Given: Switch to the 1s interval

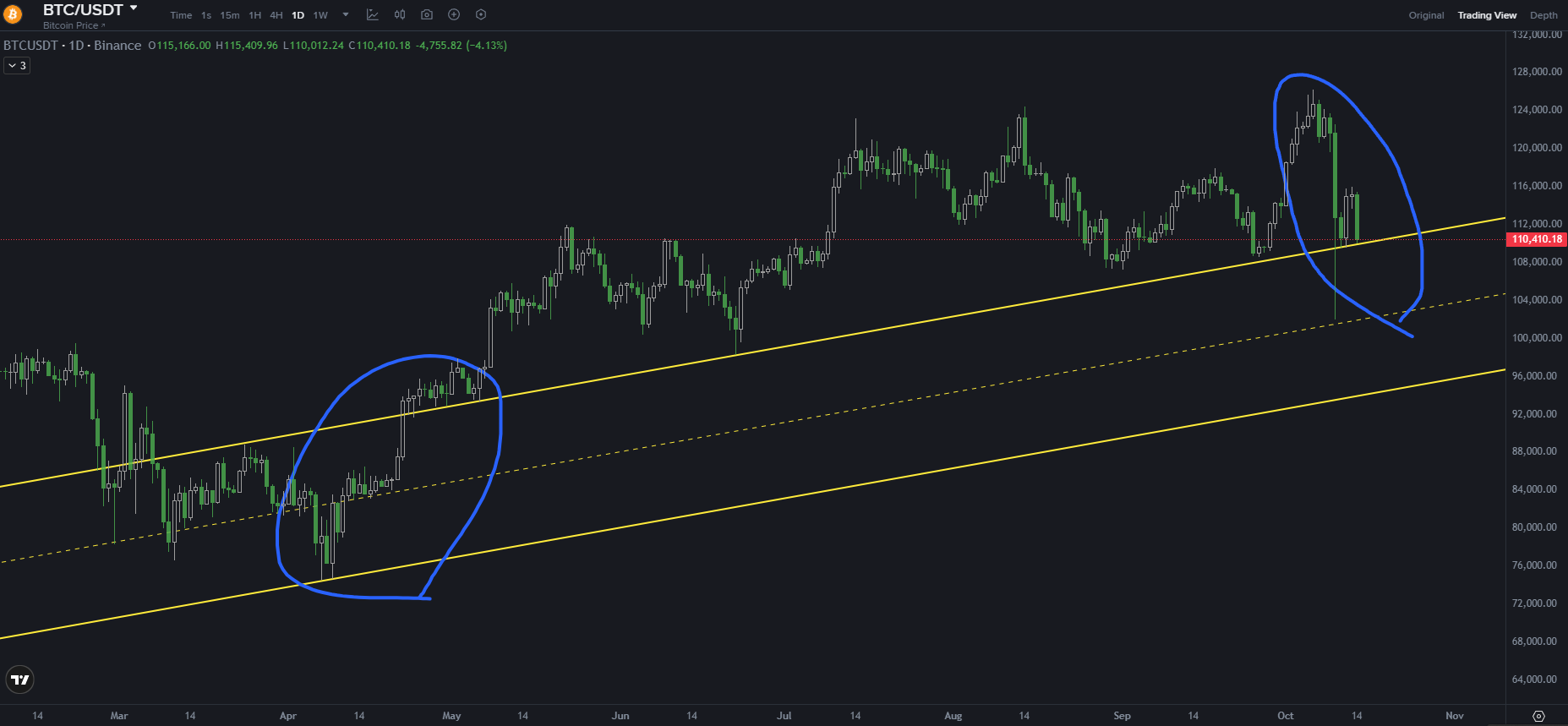Looking at the screenshot, I should (206, 15).
